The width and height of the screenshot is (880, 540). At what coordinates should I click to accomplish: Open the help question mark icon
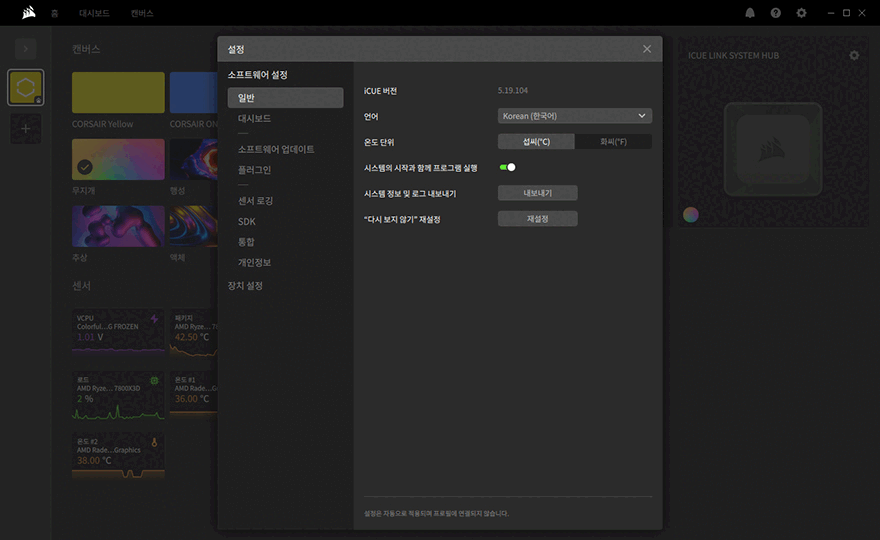[776, 13]
